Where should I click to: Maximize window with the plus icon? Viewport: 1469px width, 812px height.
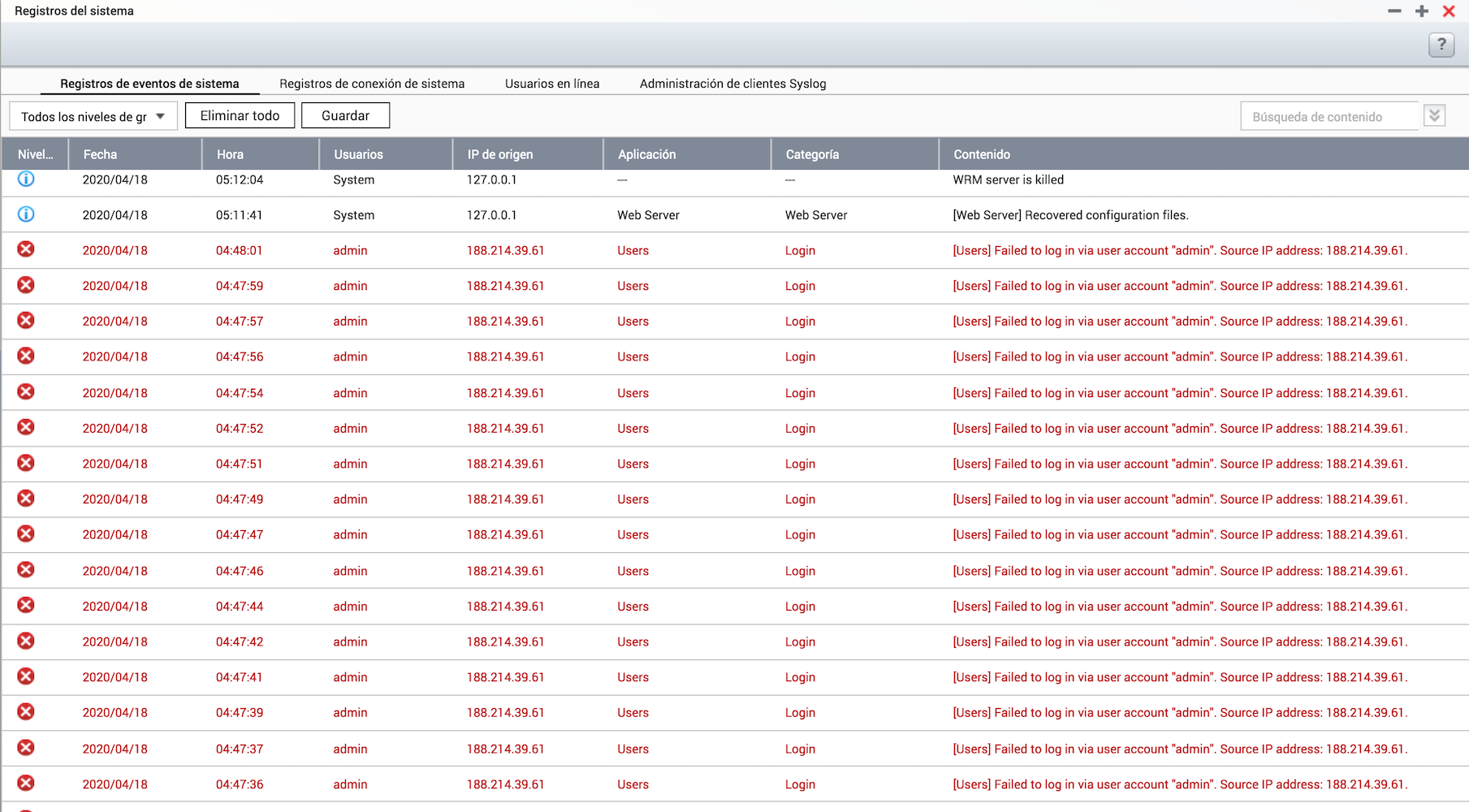tap(1421, 11)
